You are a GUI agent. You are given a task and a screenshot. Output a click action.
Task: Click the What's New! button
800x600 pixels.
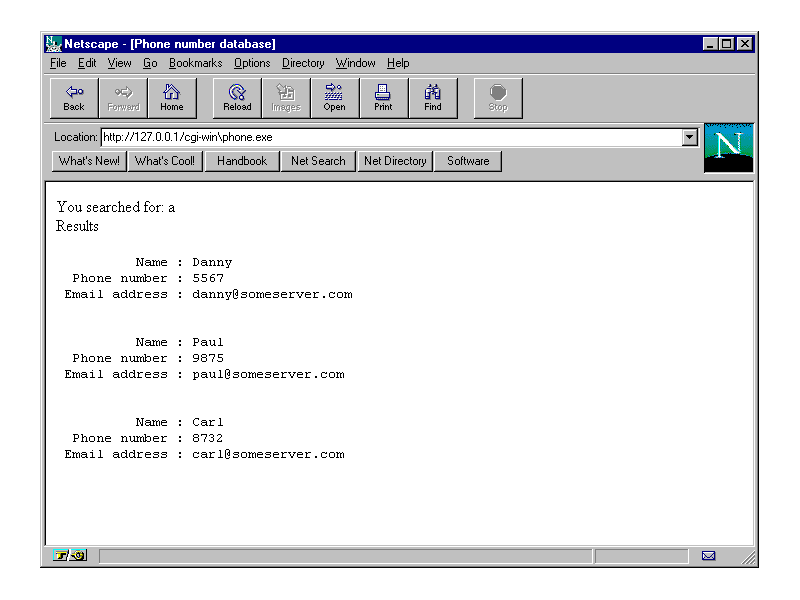pos(89,161)
